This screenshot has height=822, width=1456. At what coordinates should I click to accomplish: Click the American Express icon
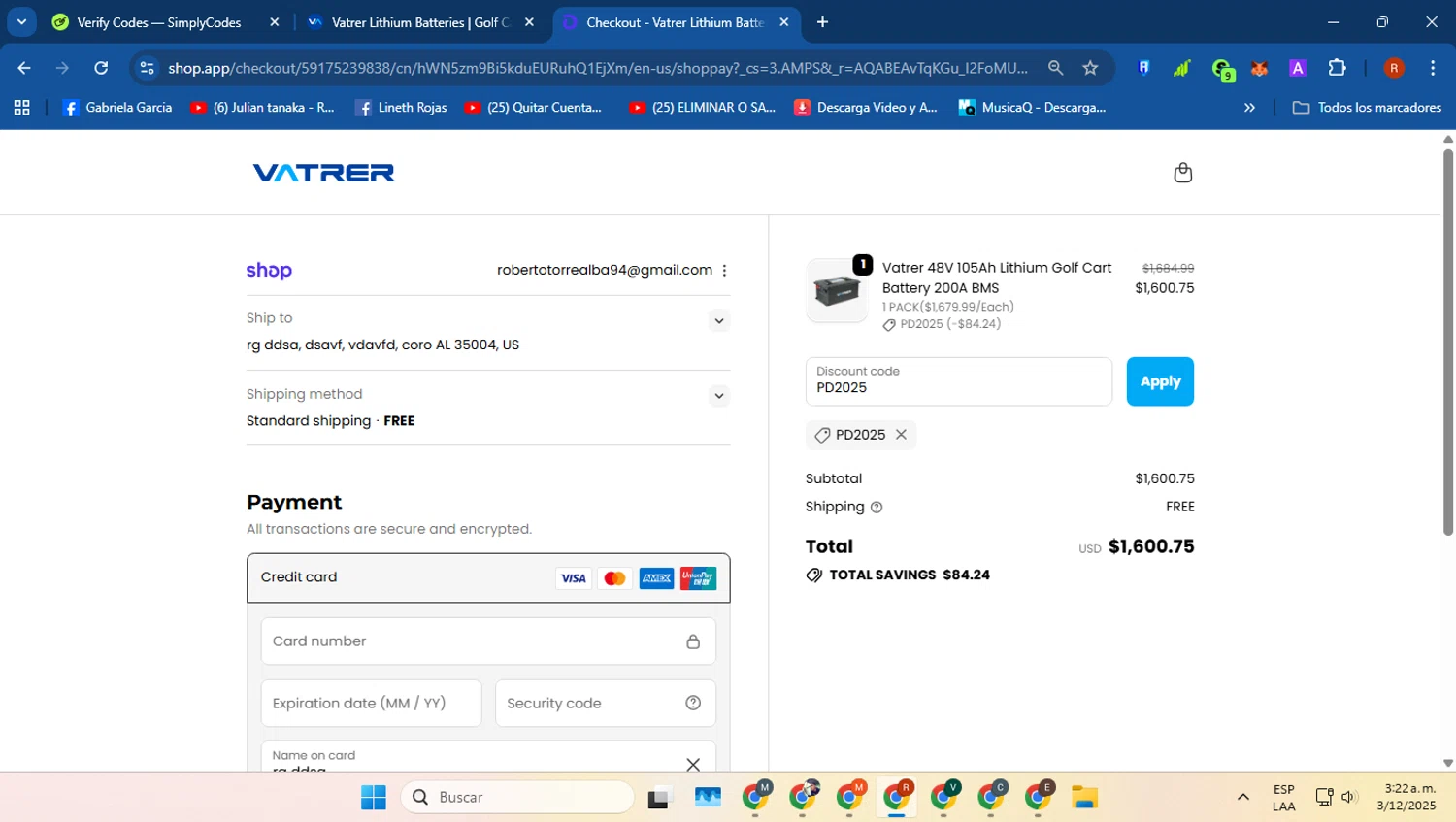[x=656, y=578]
